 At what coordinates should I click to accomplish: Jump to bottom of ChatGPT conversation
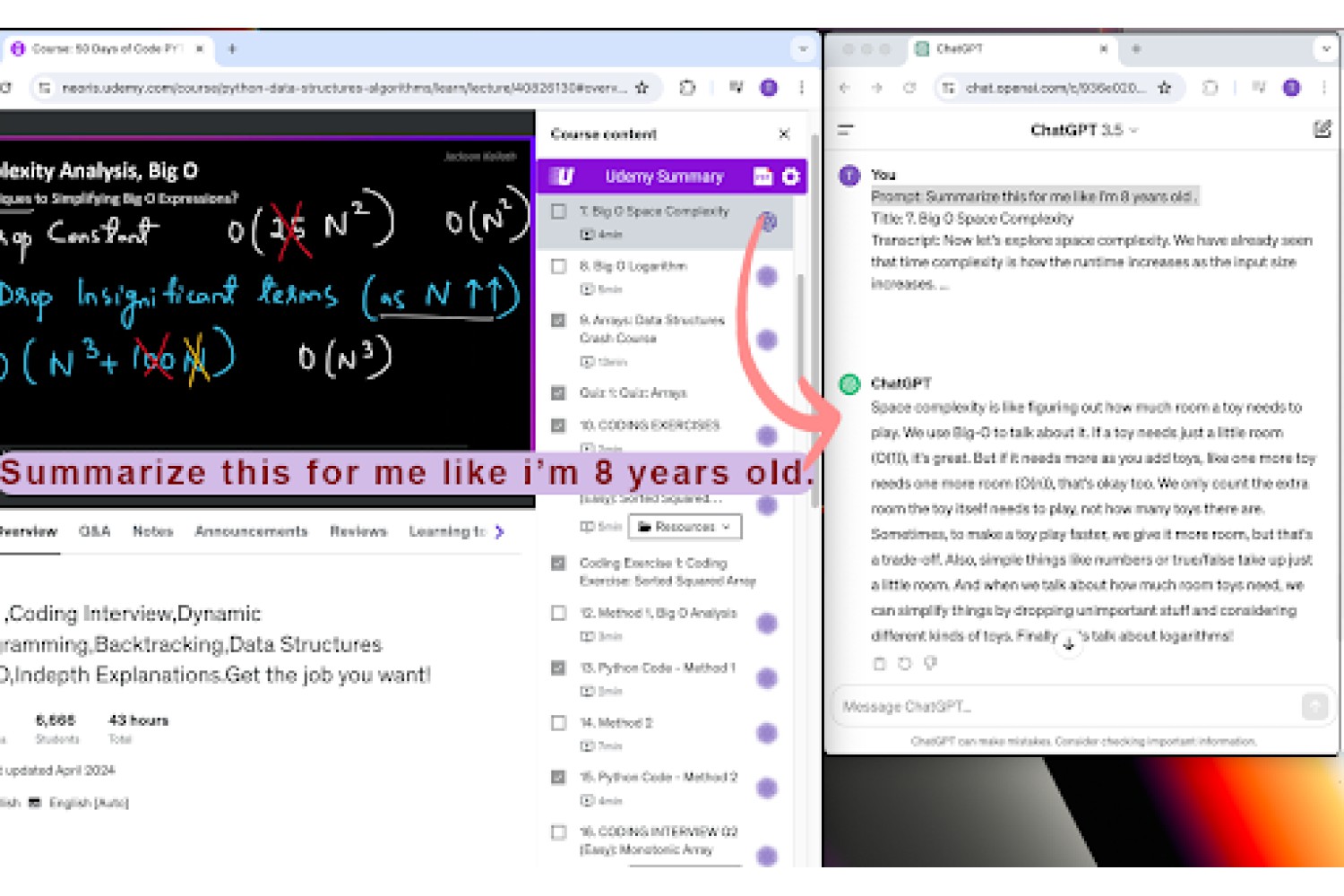(1068, 642)
